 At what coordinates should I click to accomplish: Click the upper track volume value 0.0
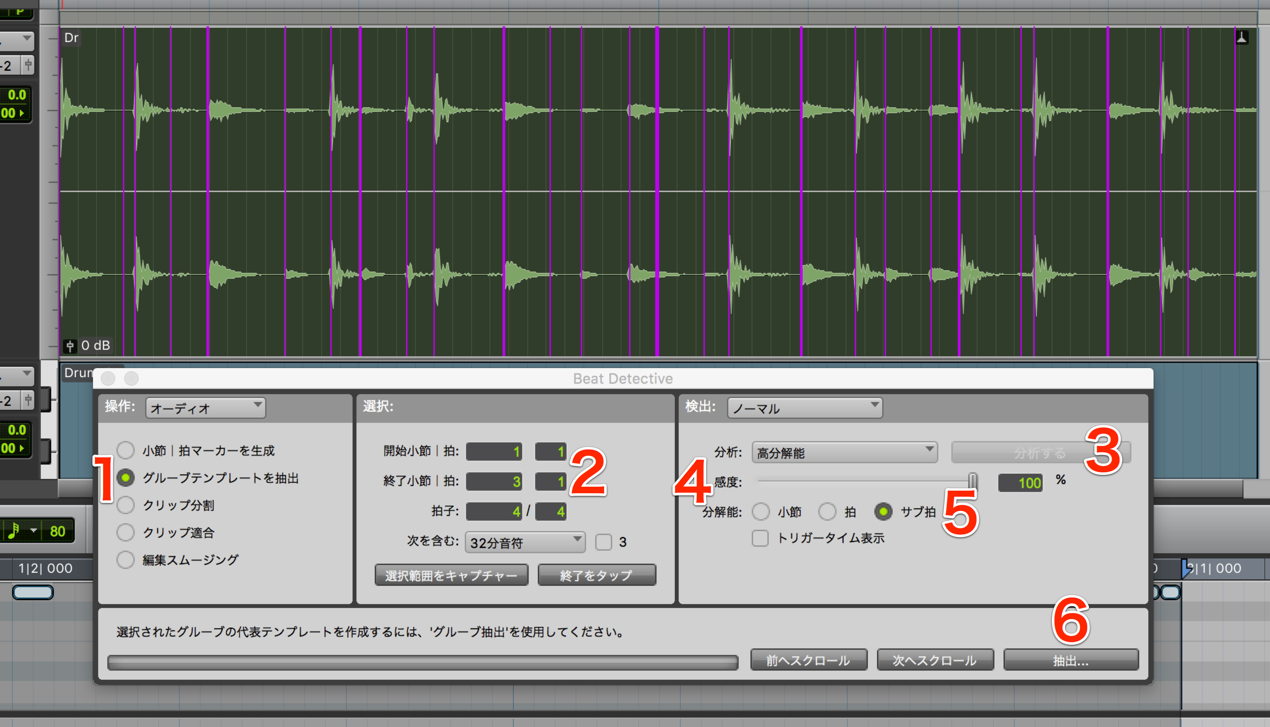tap(17, 95)
